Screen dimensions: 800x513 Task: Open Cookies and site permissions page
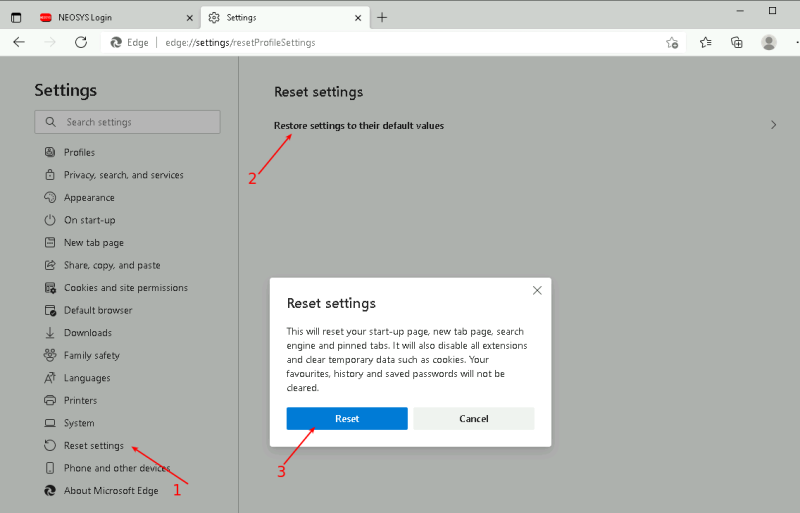pos(126,288)
